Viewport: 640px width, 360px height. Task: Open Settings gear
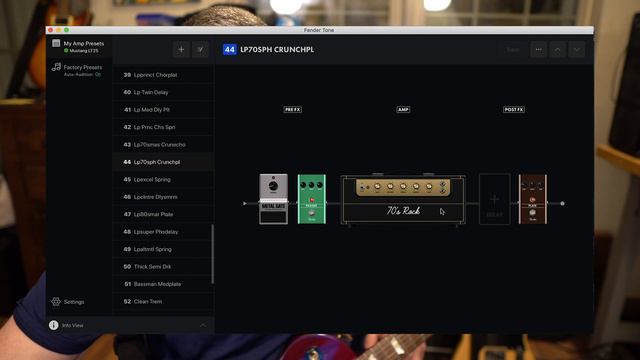(x=56, y=302)
